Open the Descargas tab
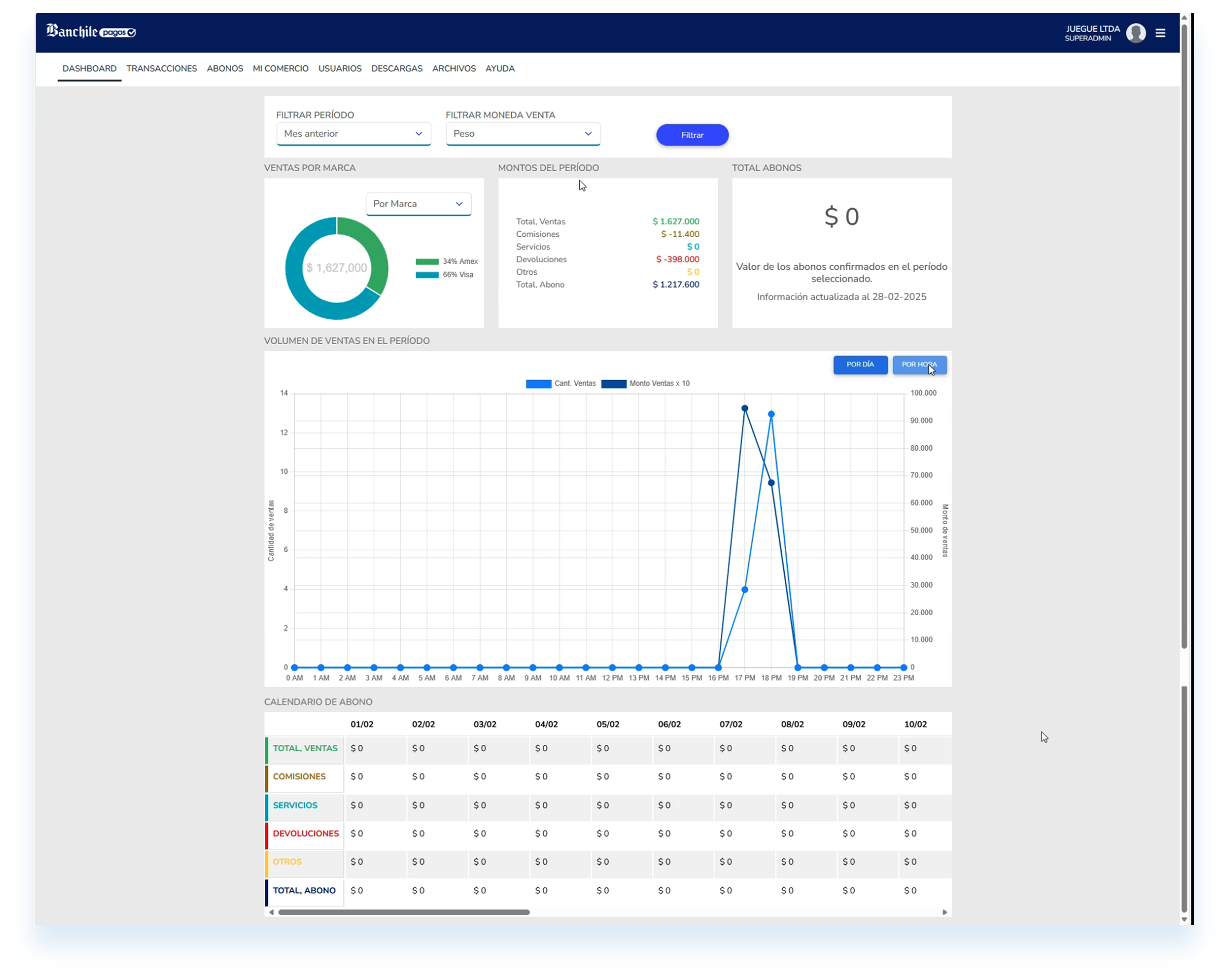1229x980 pixels. tap(397, 69)
